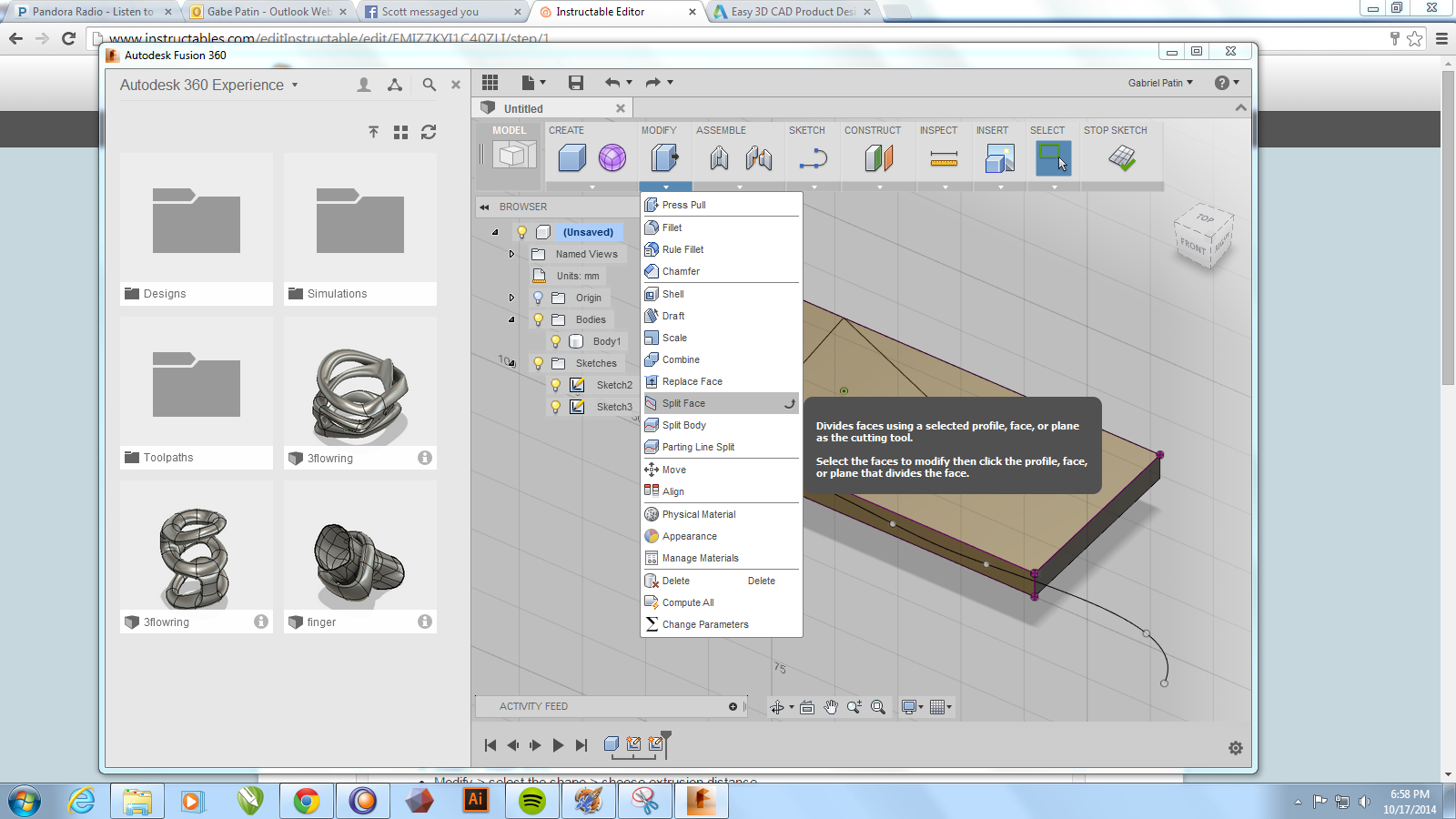Click the Modify Press Pull toolbar icon

point(665,158)
